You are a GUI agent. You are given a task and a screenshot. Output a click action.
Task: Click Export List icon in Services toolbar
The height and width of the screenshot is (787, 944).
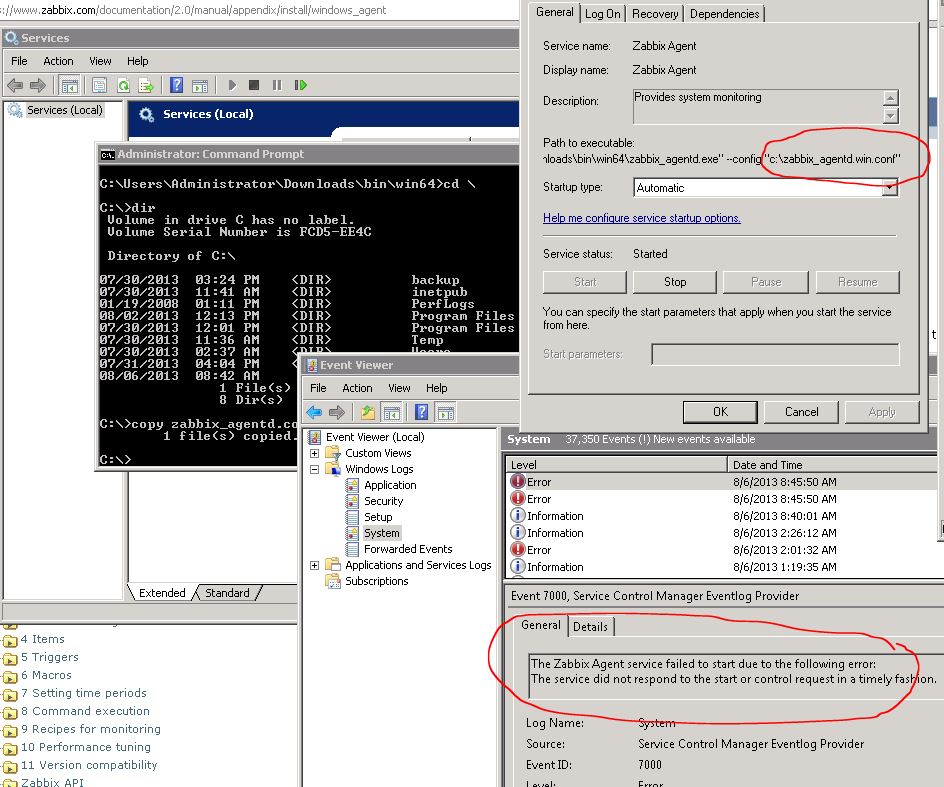point(146,86)
